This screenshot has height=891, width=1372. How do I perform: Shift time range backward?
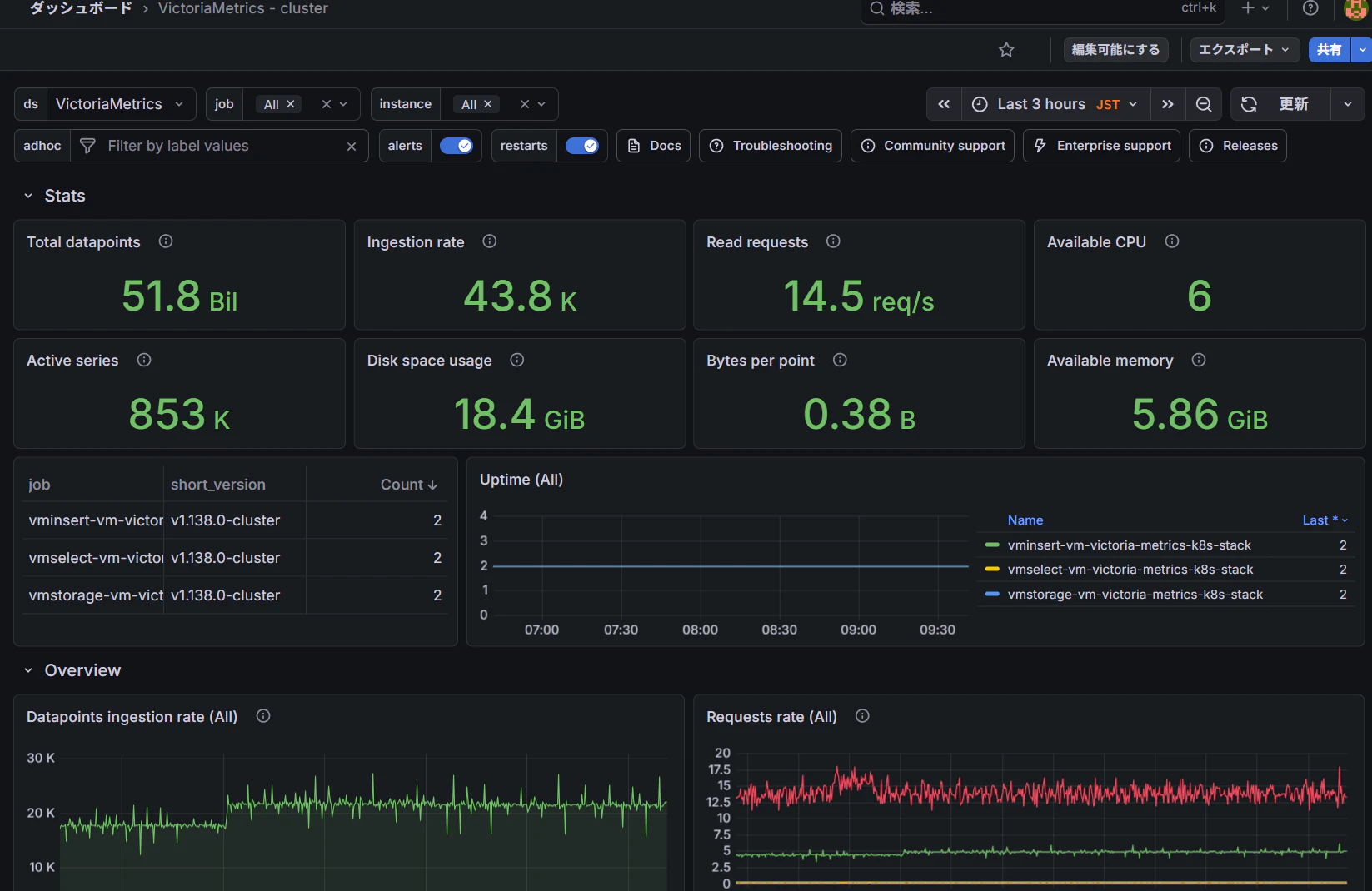[944, 104]
